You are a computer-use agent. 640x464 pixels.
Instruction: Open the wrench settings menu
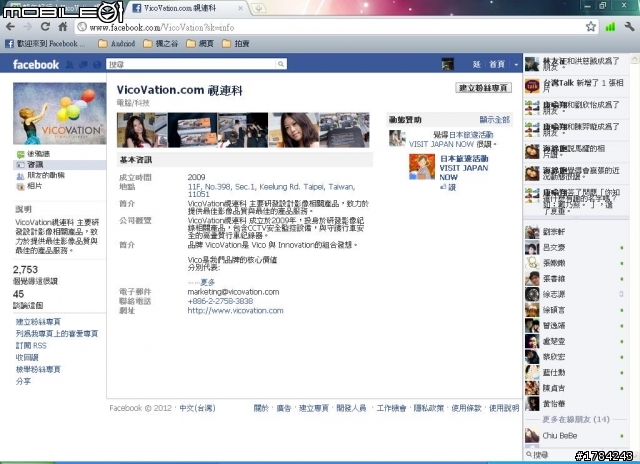629,27
